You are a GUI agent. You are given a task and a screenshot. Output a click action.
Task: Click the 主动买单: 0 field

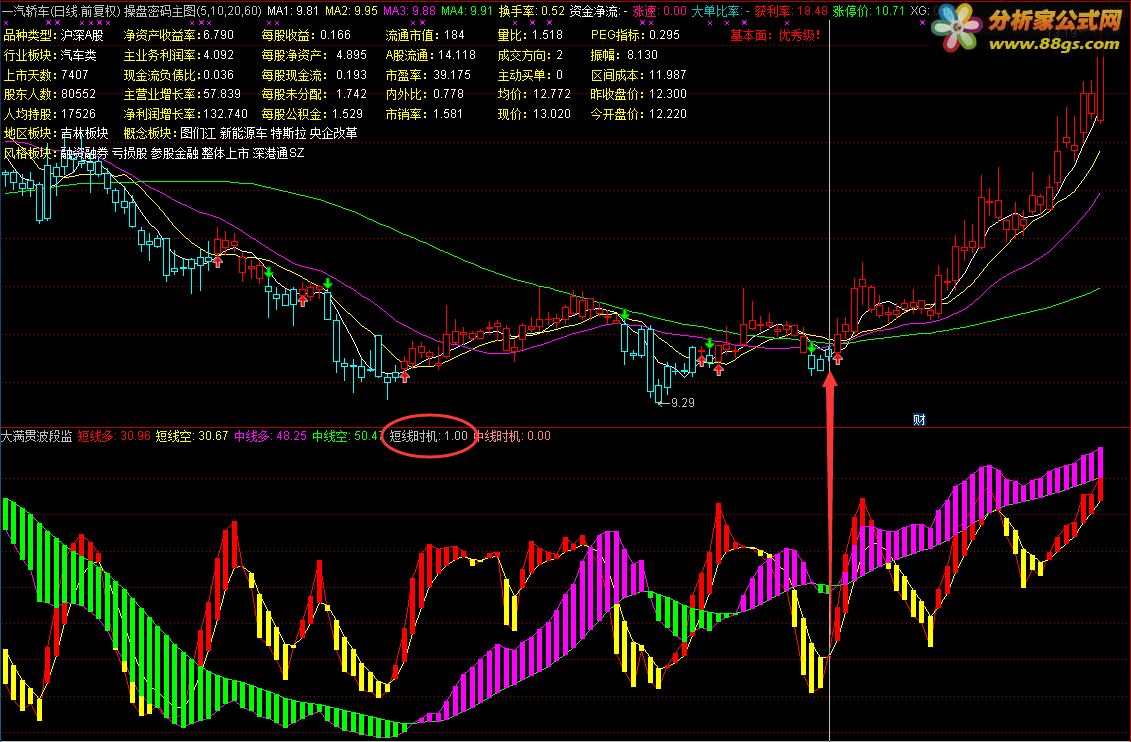pos(530,74)
